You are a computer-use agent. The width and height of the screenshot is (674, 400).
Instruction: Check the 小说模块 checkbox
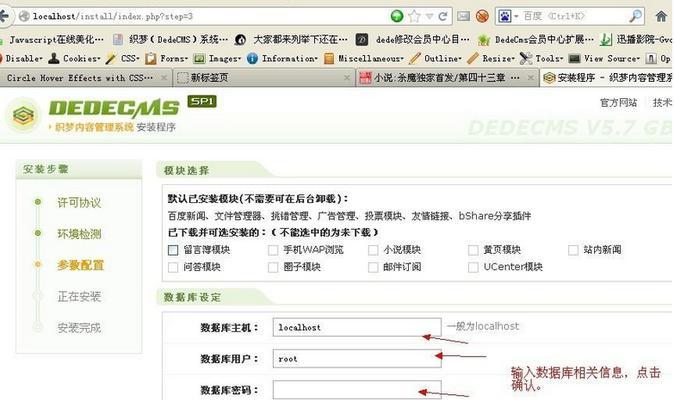pyautogui.click(x=373, y=250)
